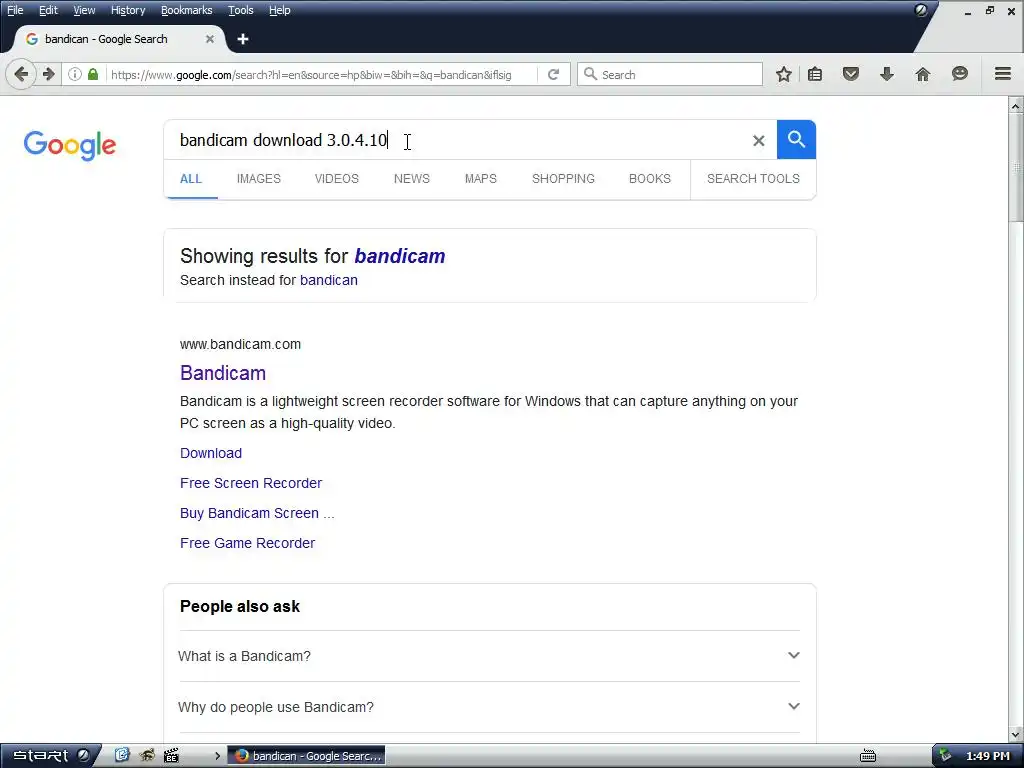Click the green padlock security icon
Viewport: 1024px width, 768px height.
pos(93,74)
